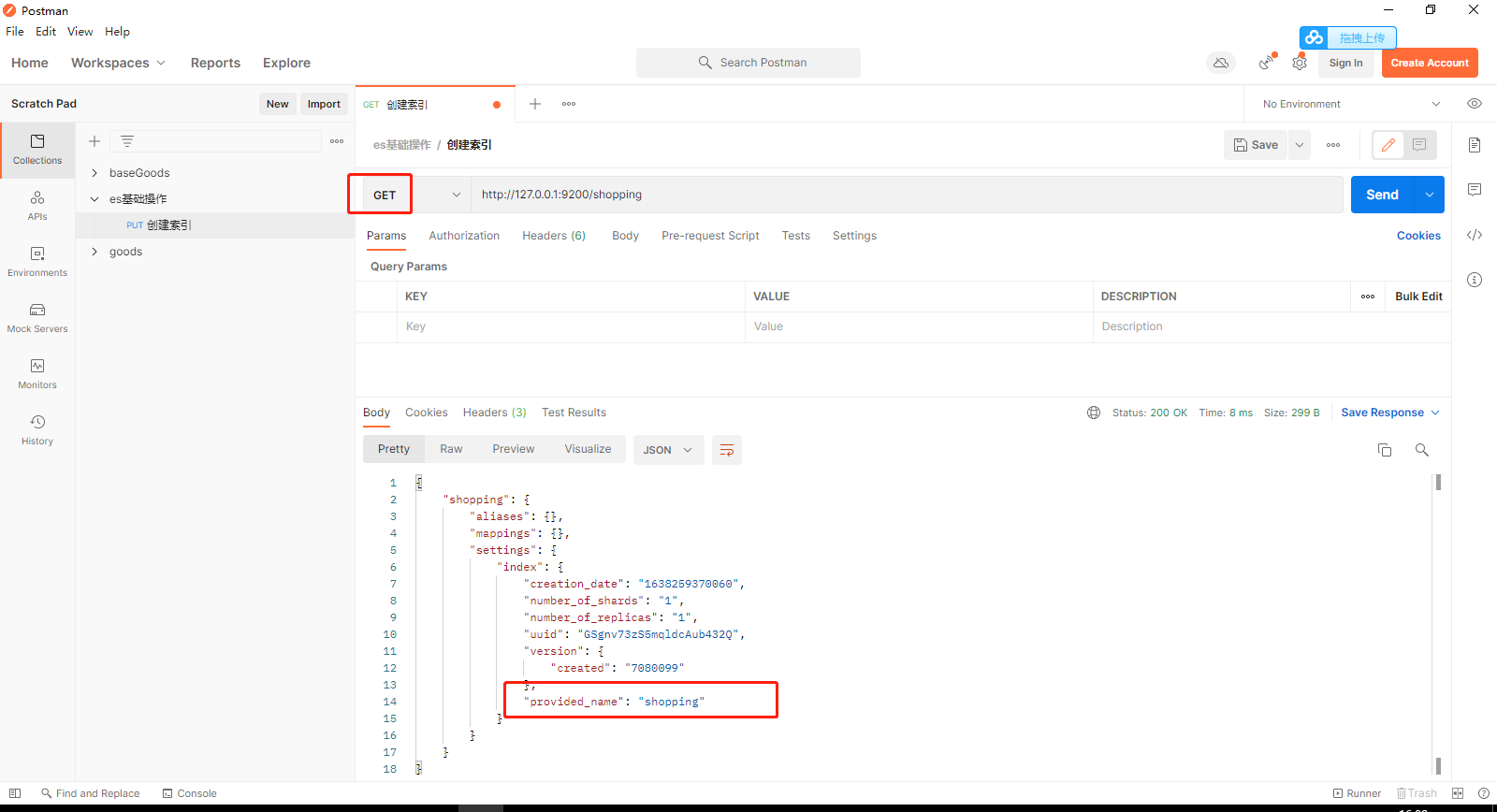
Task: Open the Save button dropdown arrow
Action: pyautogui.click(x=1300, y=145)
